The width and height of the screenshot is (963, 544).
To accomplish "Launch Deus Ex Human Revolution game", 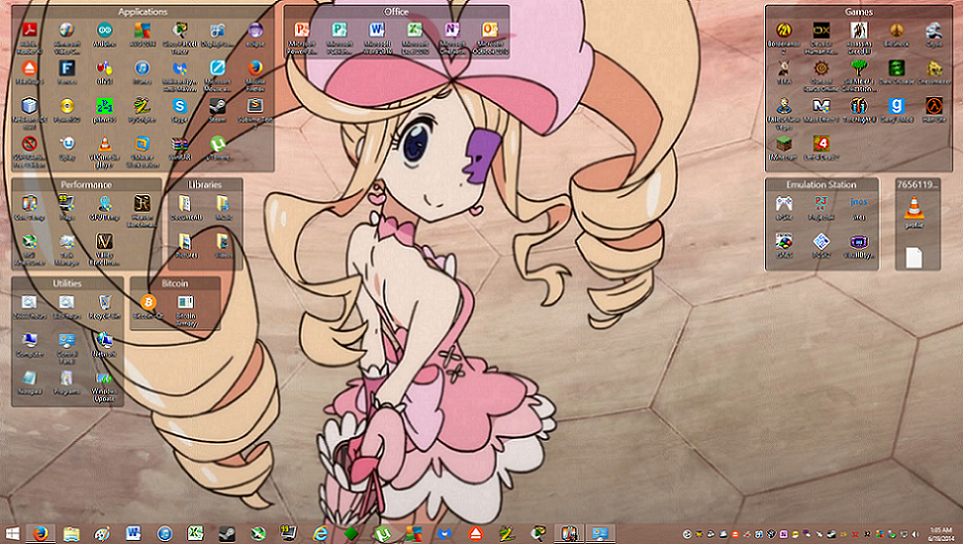I will tap(821, 29).
